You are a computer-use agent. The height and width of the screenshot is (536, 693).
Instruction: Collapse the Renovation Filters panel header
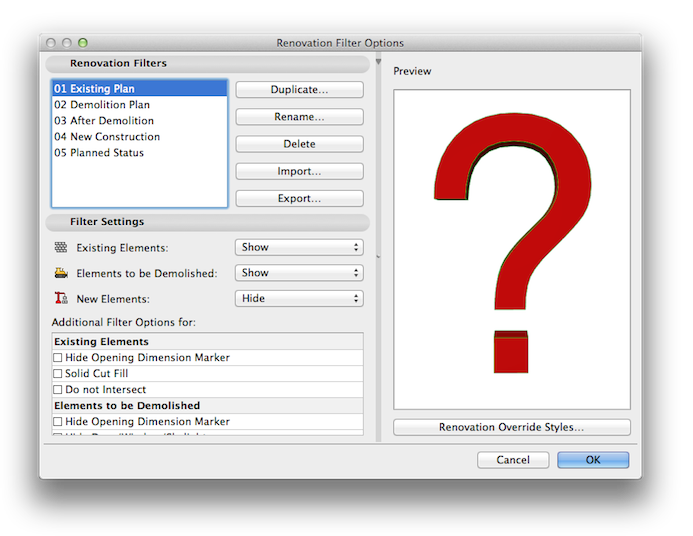click(208, 64)
